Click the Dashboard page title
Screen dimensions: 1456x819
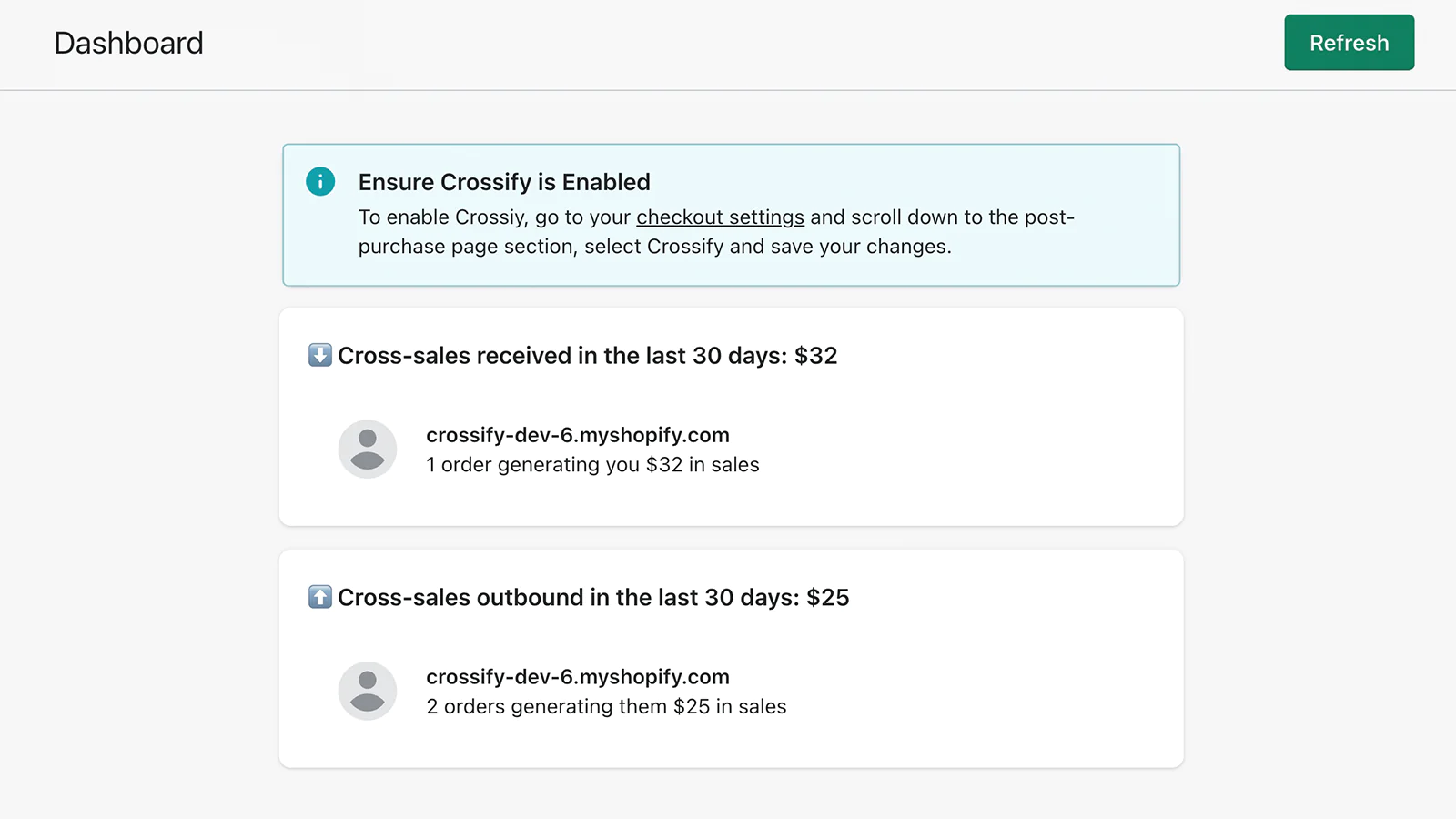coord(129,43)
